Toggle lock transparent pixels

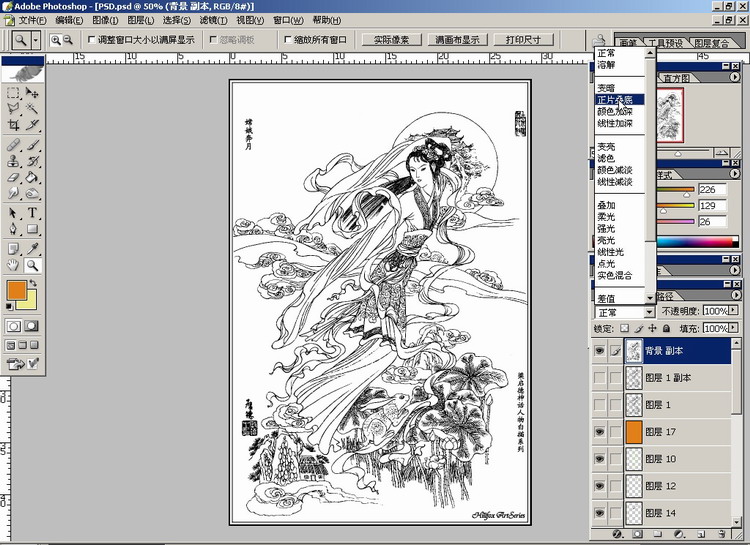click(624, 328)
